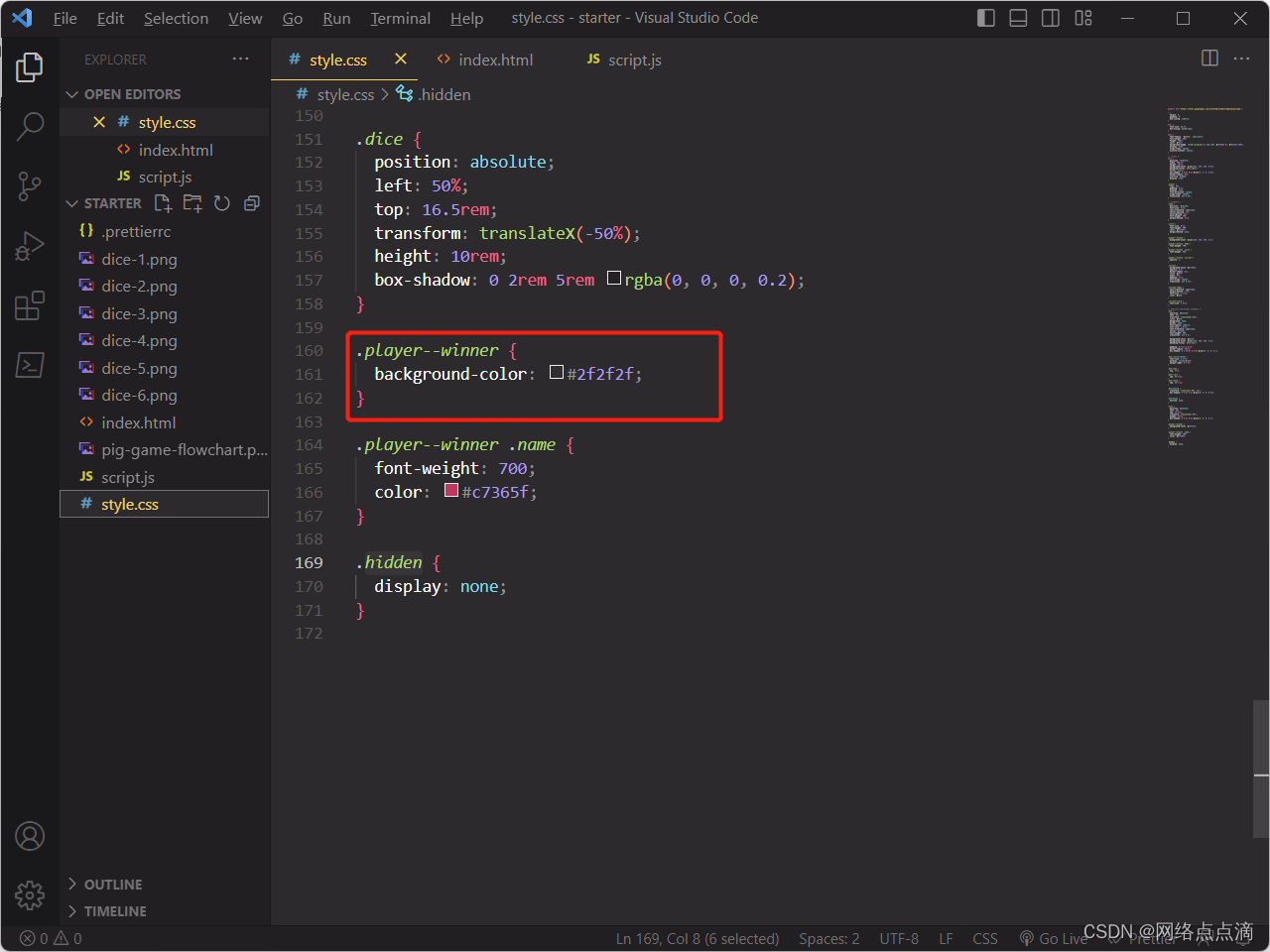Open script.js in the STARTER file tree
Screen dimensions: 1270x952
tap(165, 477)
